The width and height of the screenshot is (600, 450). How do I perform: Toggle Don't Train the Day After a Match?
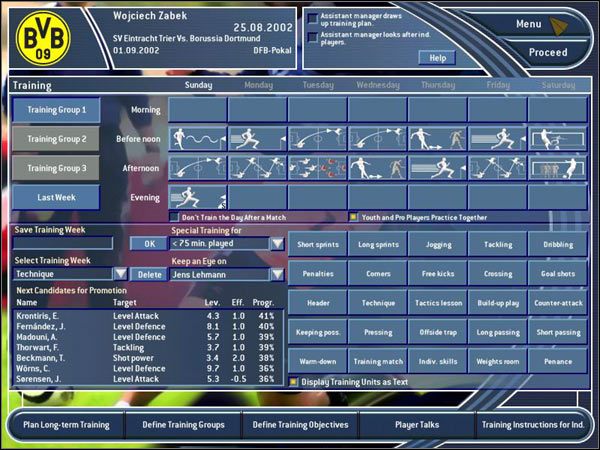(174, 216)
